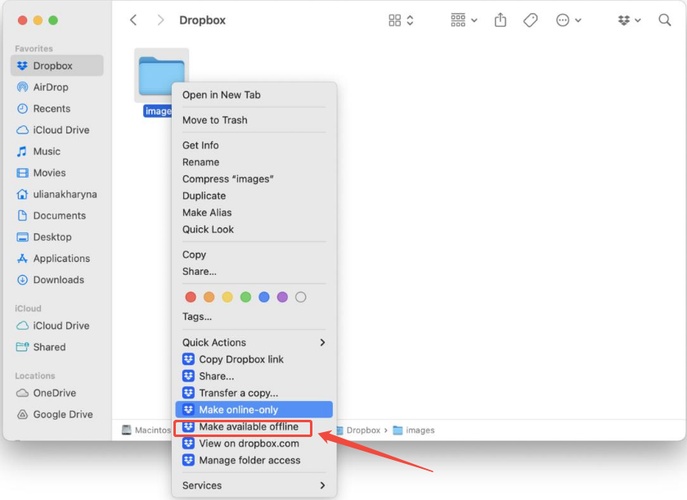Select the gray empty tag circle
Viewport: 687px width, 500px height.
coord(301,297)
